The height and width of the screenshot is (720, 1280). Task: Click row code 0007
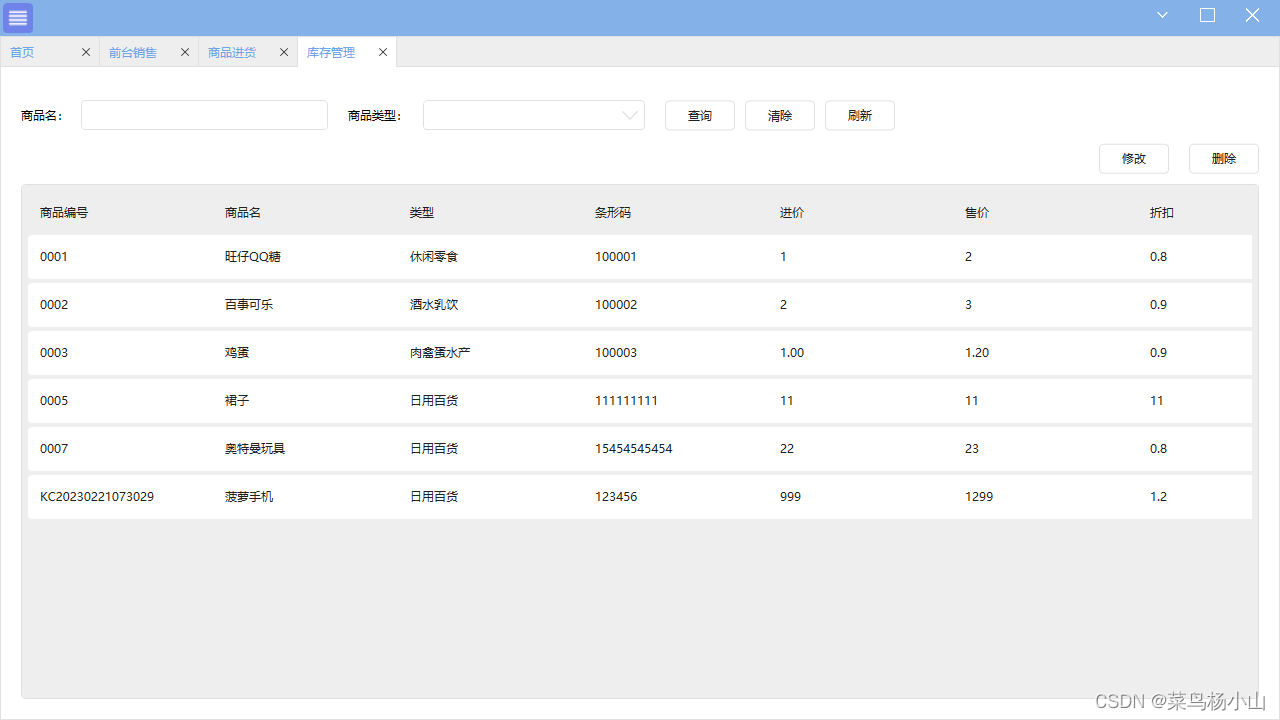[54, 449]
